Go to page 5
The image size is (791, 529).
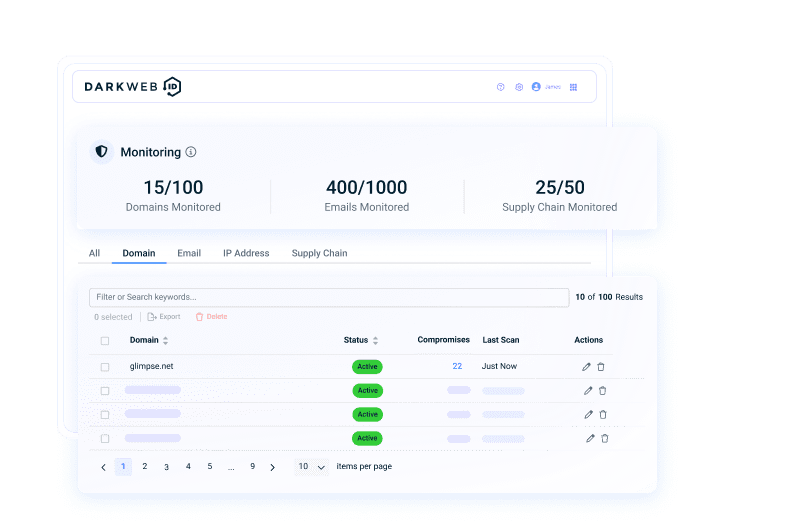point(210,466)
